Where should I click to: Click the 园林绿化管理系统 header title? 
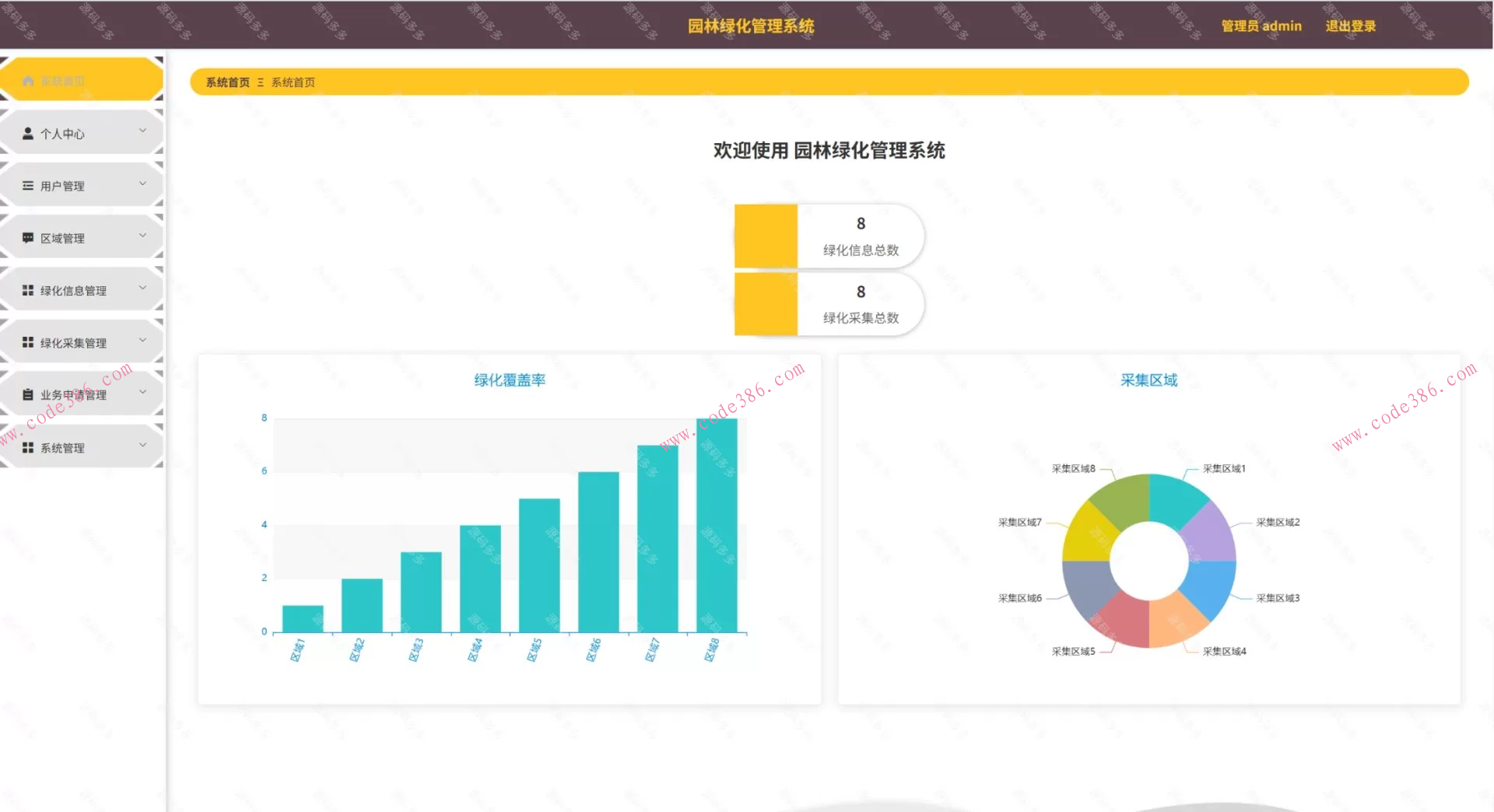pos(751,26)
